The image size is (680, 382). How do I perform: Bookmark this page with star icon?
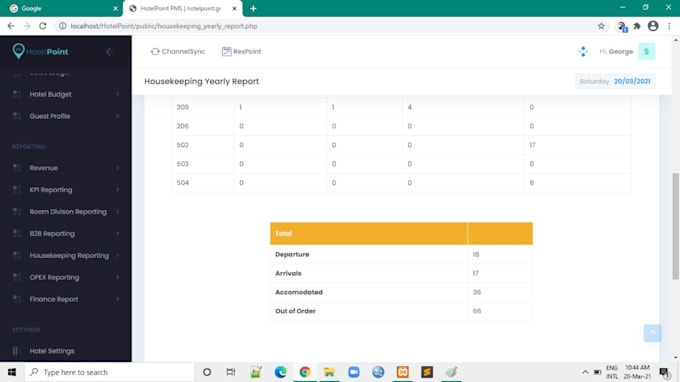point(601,26)
